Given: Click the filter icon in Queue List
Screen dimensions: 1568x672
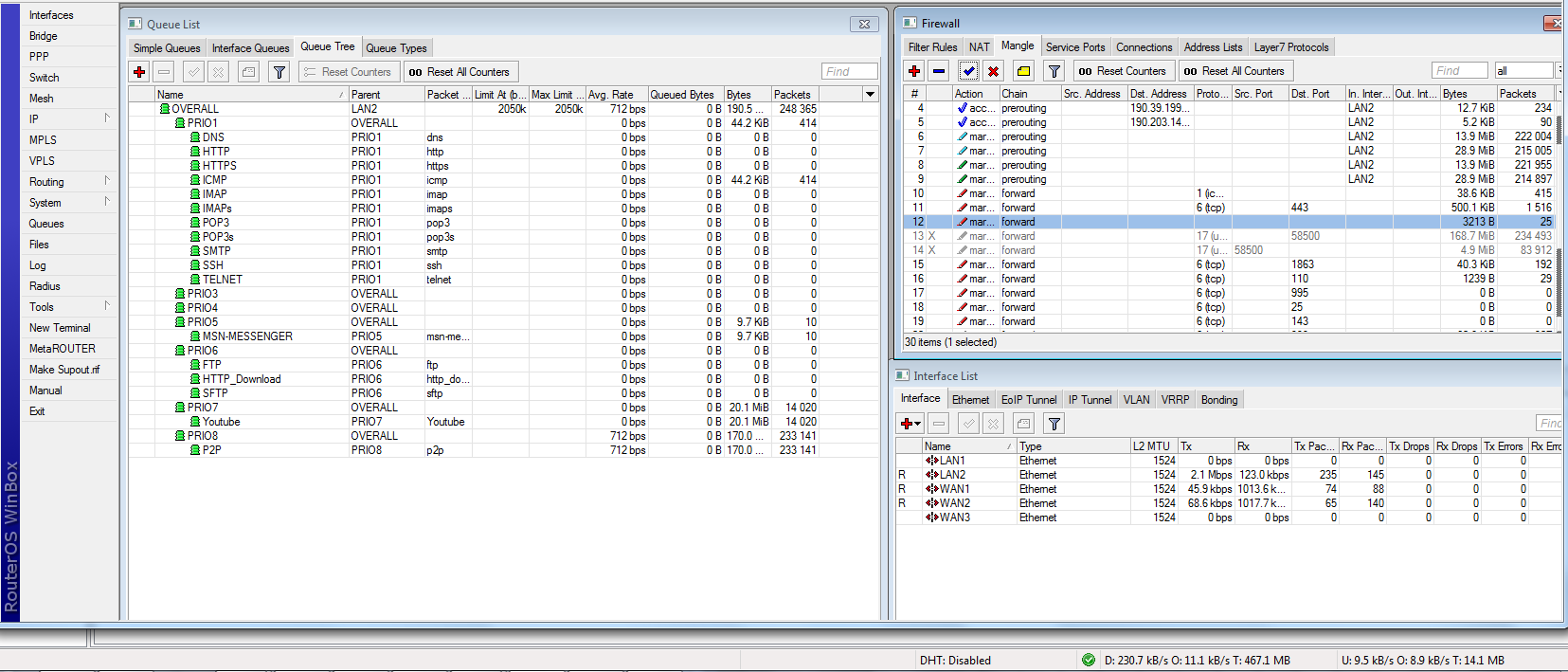Looking at the screenshot, I should click(279, 72).
